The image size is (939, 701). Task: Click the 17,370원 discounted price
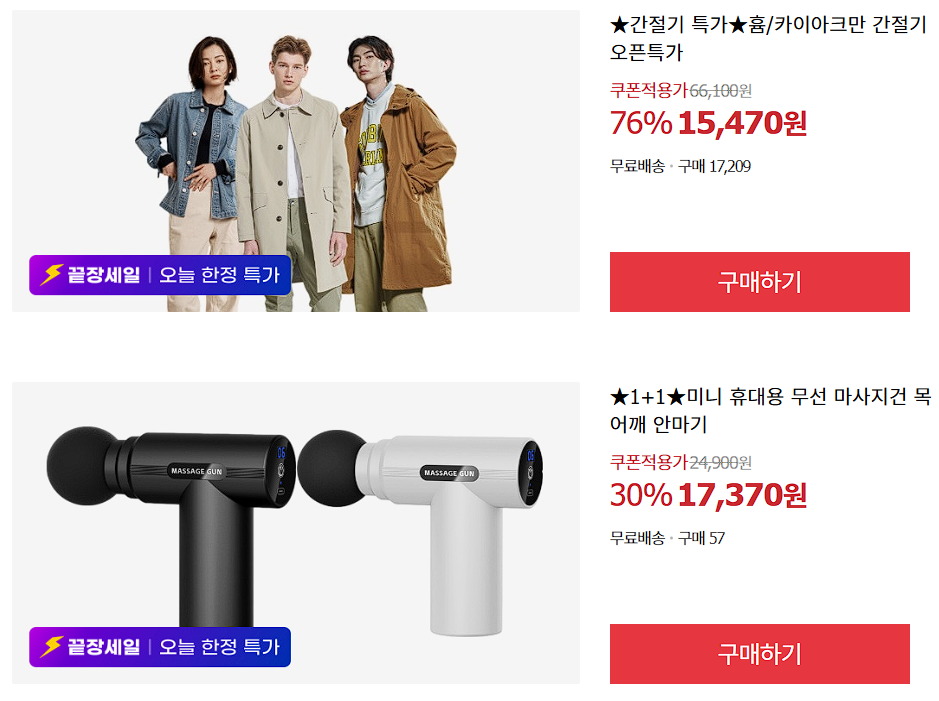tap(743, 495)
